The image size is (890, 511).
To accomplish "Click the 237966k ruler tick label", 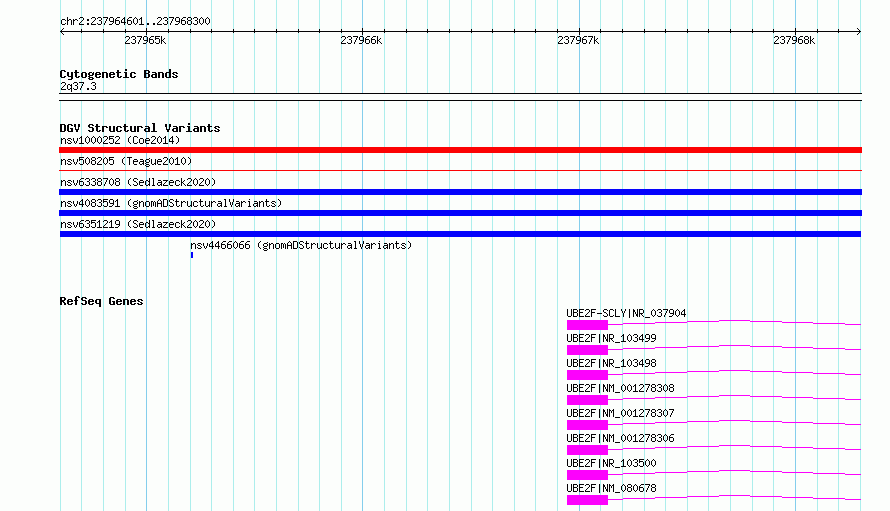I will pyautogui.click(x=361, y=40).
